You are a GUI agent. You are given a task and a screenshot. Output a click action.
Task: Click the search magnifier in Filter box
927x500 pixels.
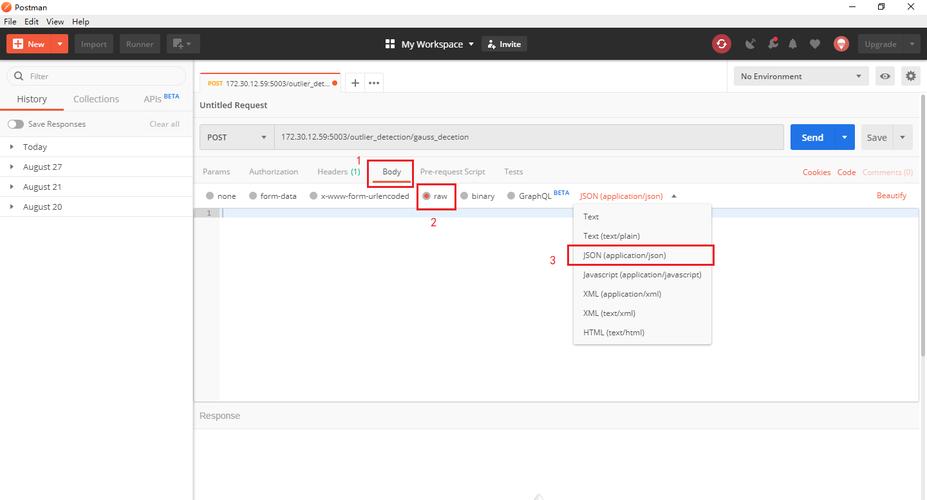(19, 76)
